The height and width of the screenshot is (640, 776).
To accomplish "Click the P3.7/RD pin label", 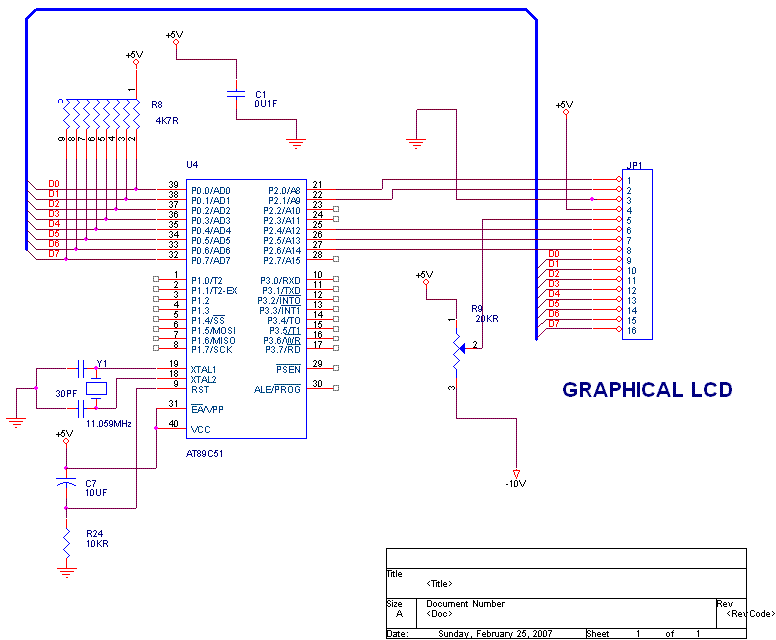I will 283,350.
